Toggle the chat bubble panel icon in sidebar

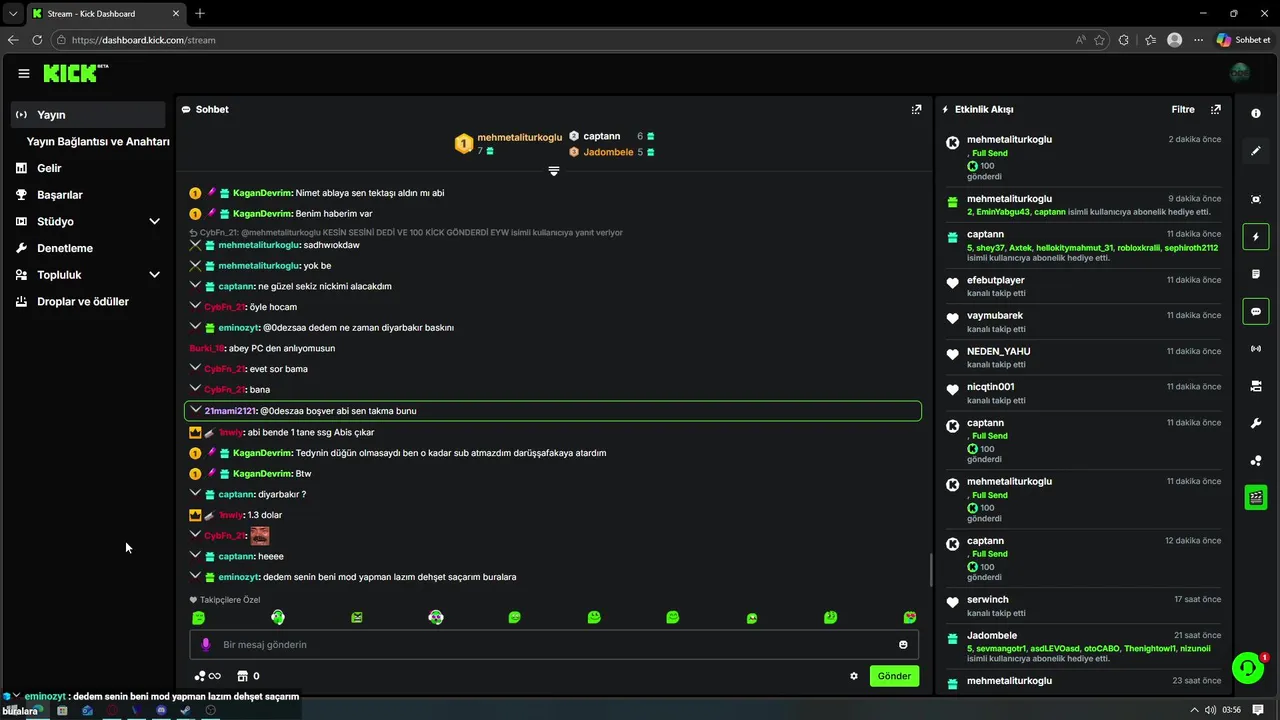1256,311
